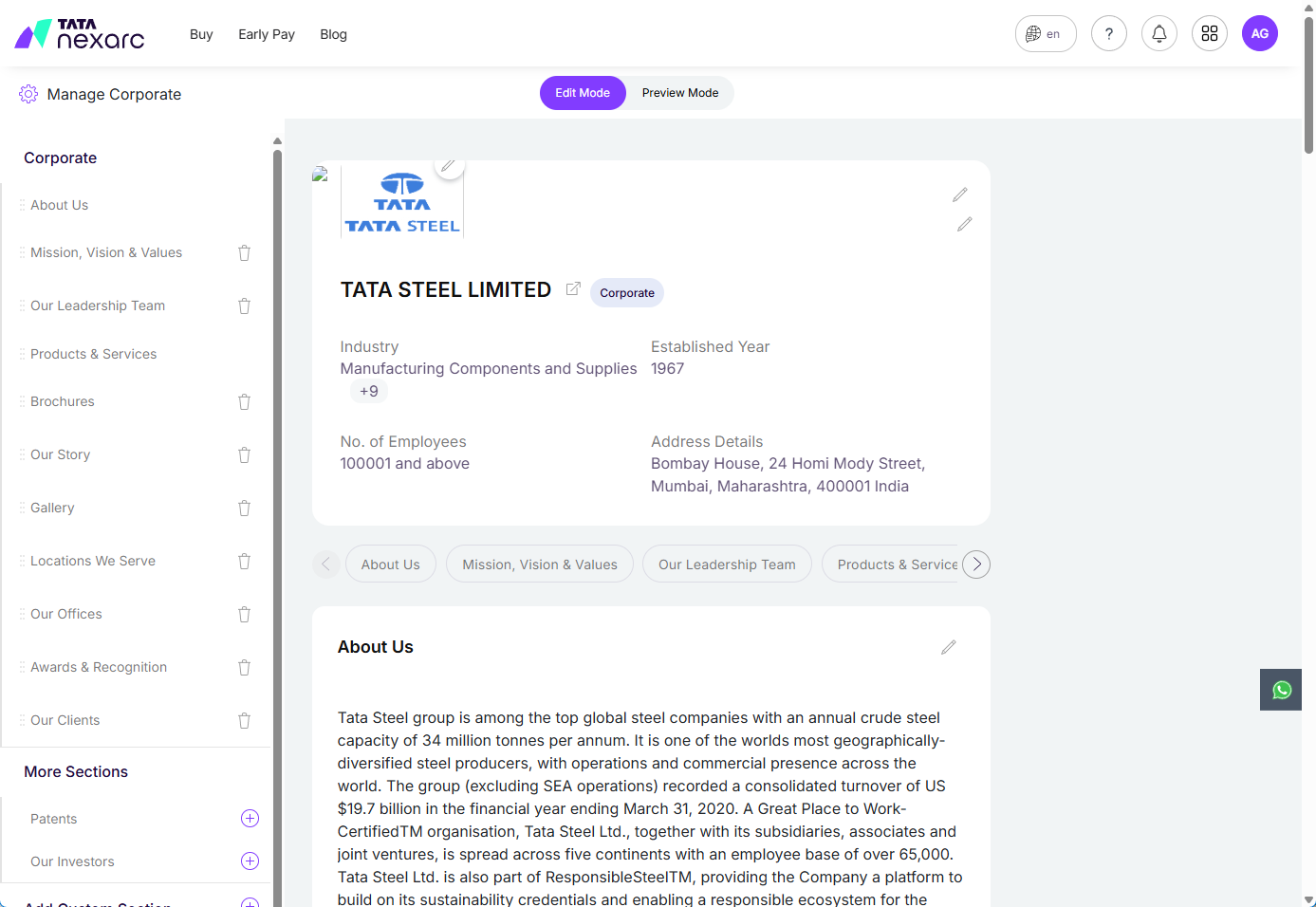This screenshot has width=1316, height=907.
Task: Open the en language selector
Action: [1045, 34]
